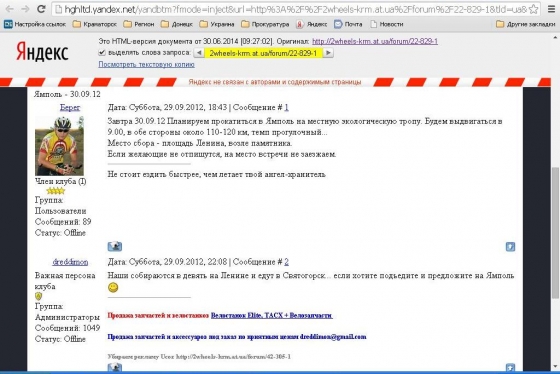This screenshot has height=374, width=560.
Task: Open the Регион bookmarks folder
Action: coord(139,24)
